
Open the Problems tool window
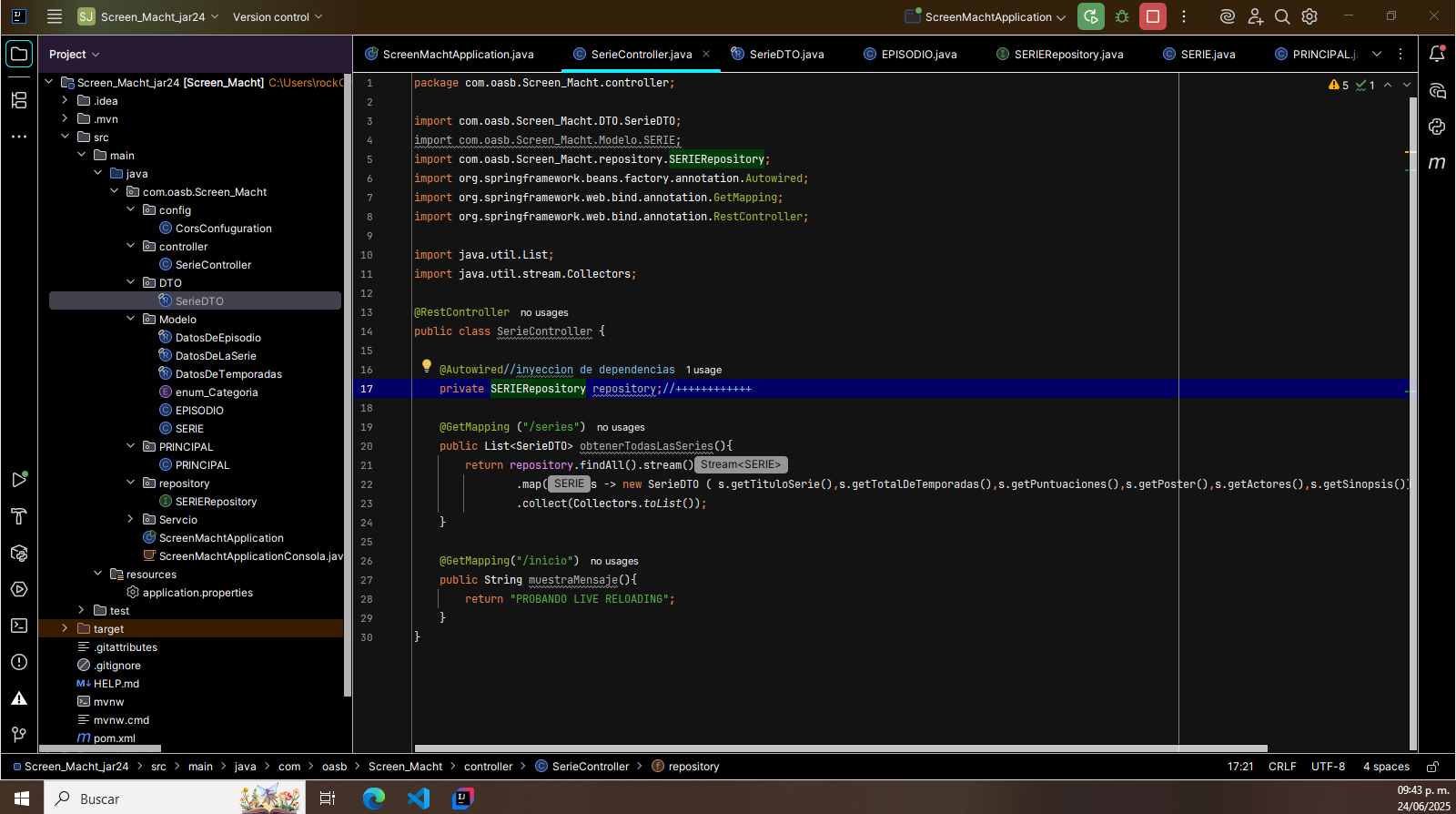point(19,662)
